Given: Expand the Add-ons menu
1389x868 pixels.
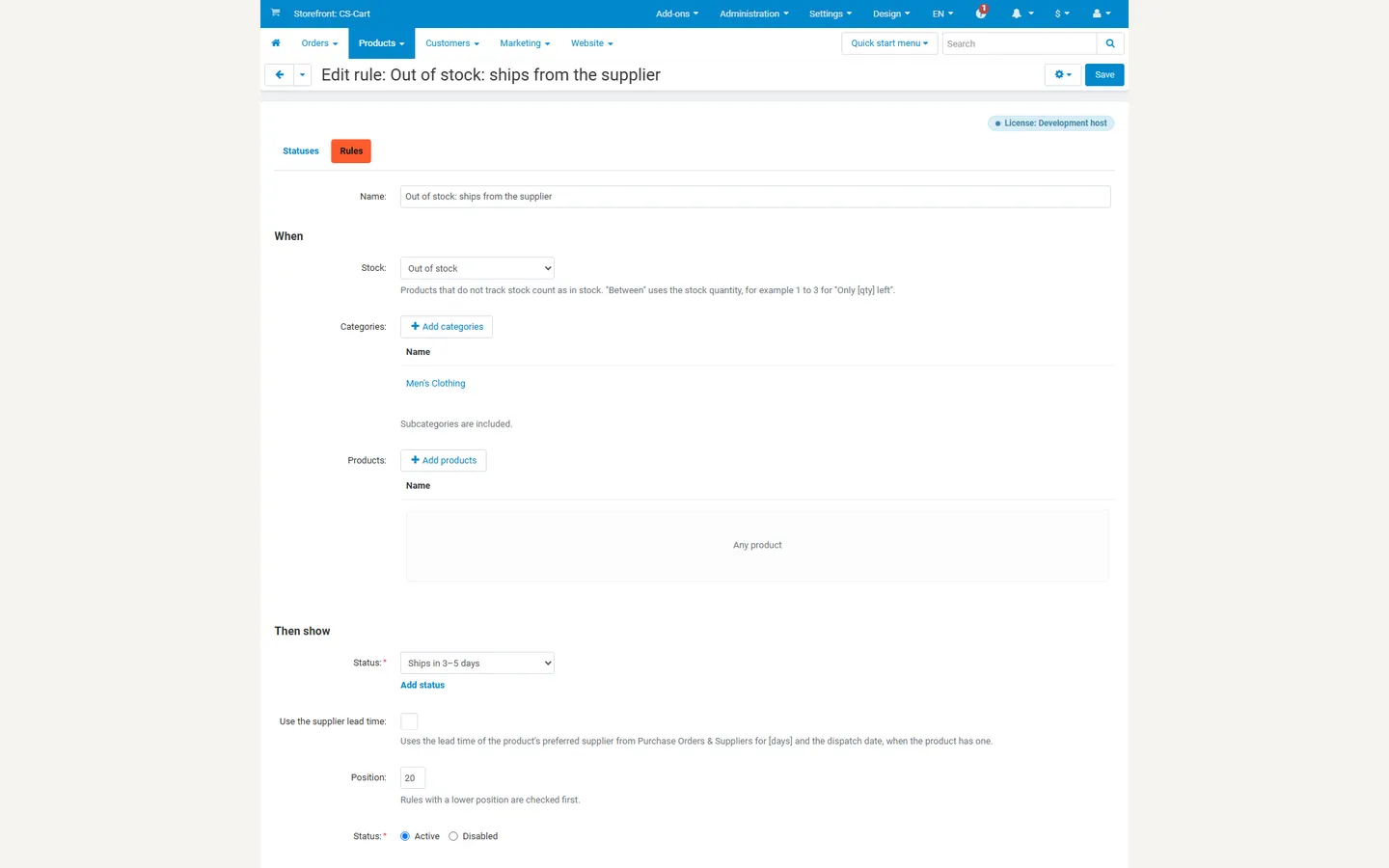Looking at the screenshot, I should 677,14.
